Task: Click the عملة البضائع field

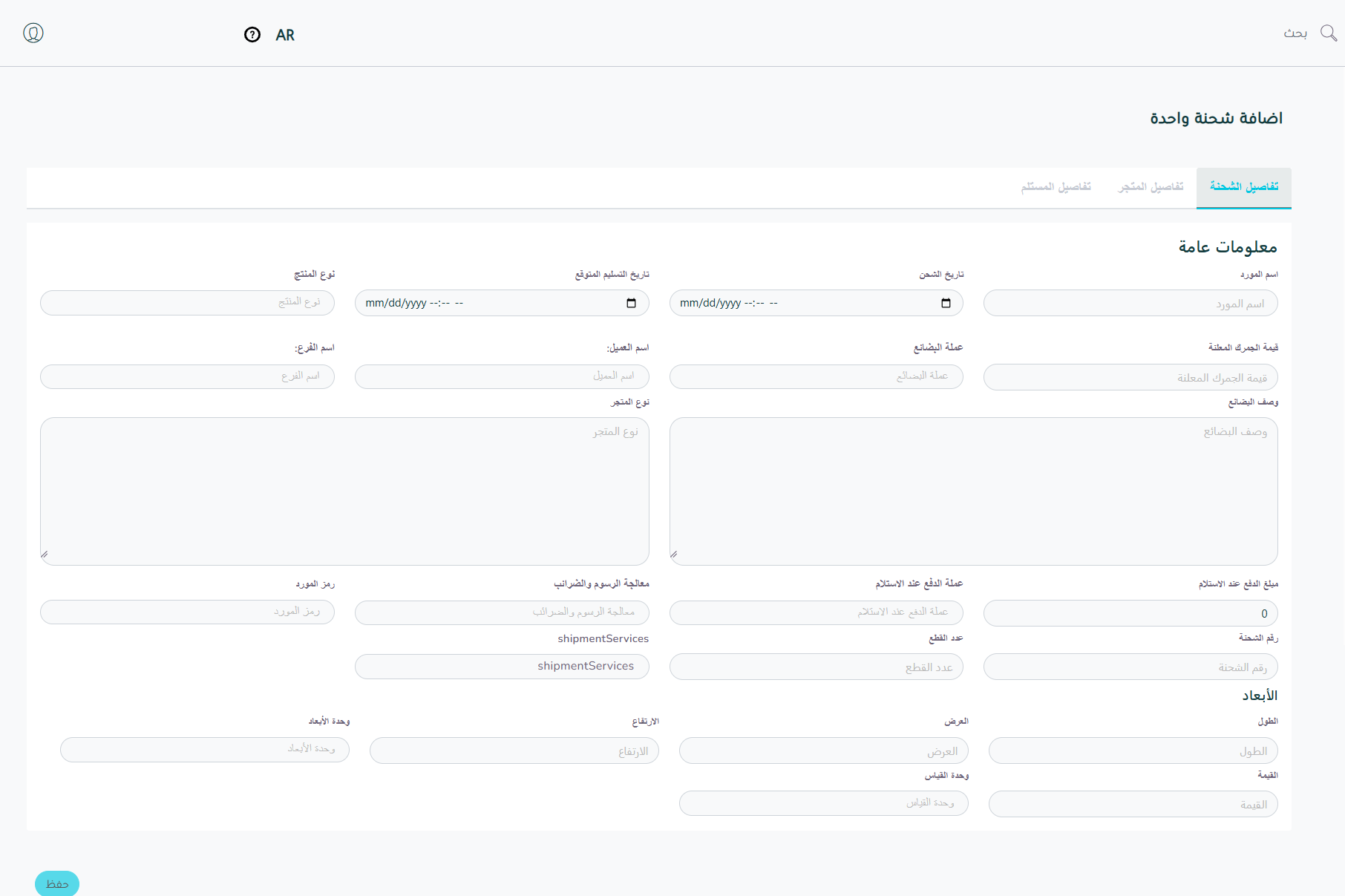Action: 816,376
